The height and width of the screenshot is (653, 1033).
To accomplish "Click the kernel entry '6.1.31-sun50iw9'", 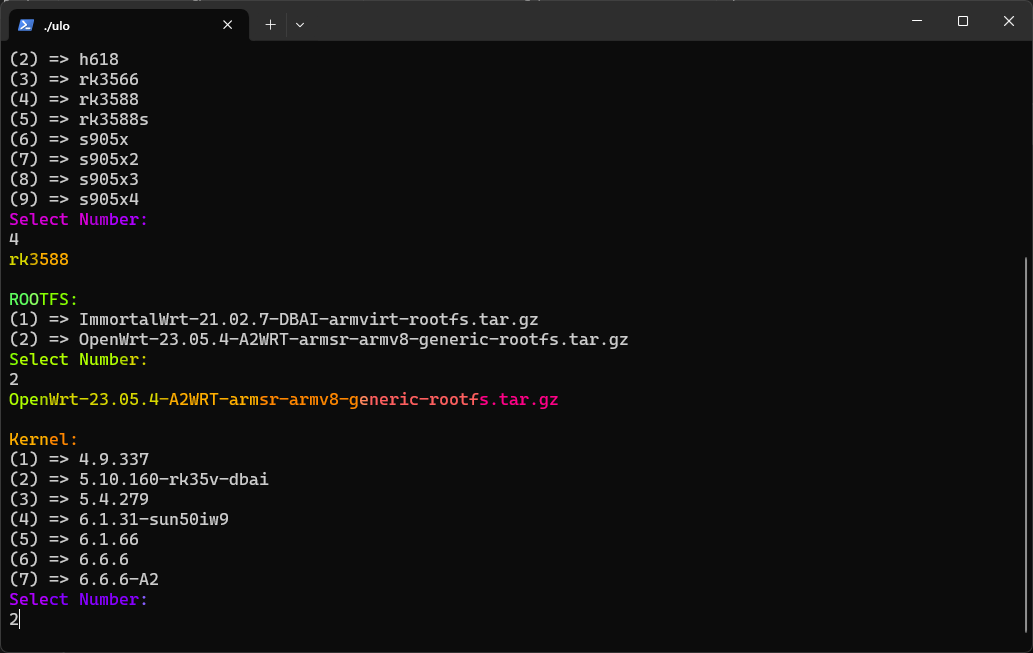I will (x=119, y=519).
